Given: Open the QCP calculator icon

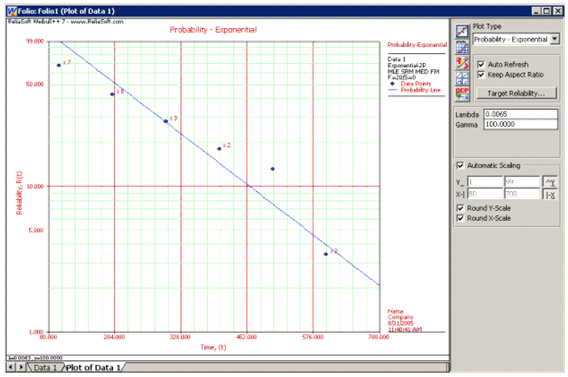Looking at the screenshot, I should pos(462,93).
